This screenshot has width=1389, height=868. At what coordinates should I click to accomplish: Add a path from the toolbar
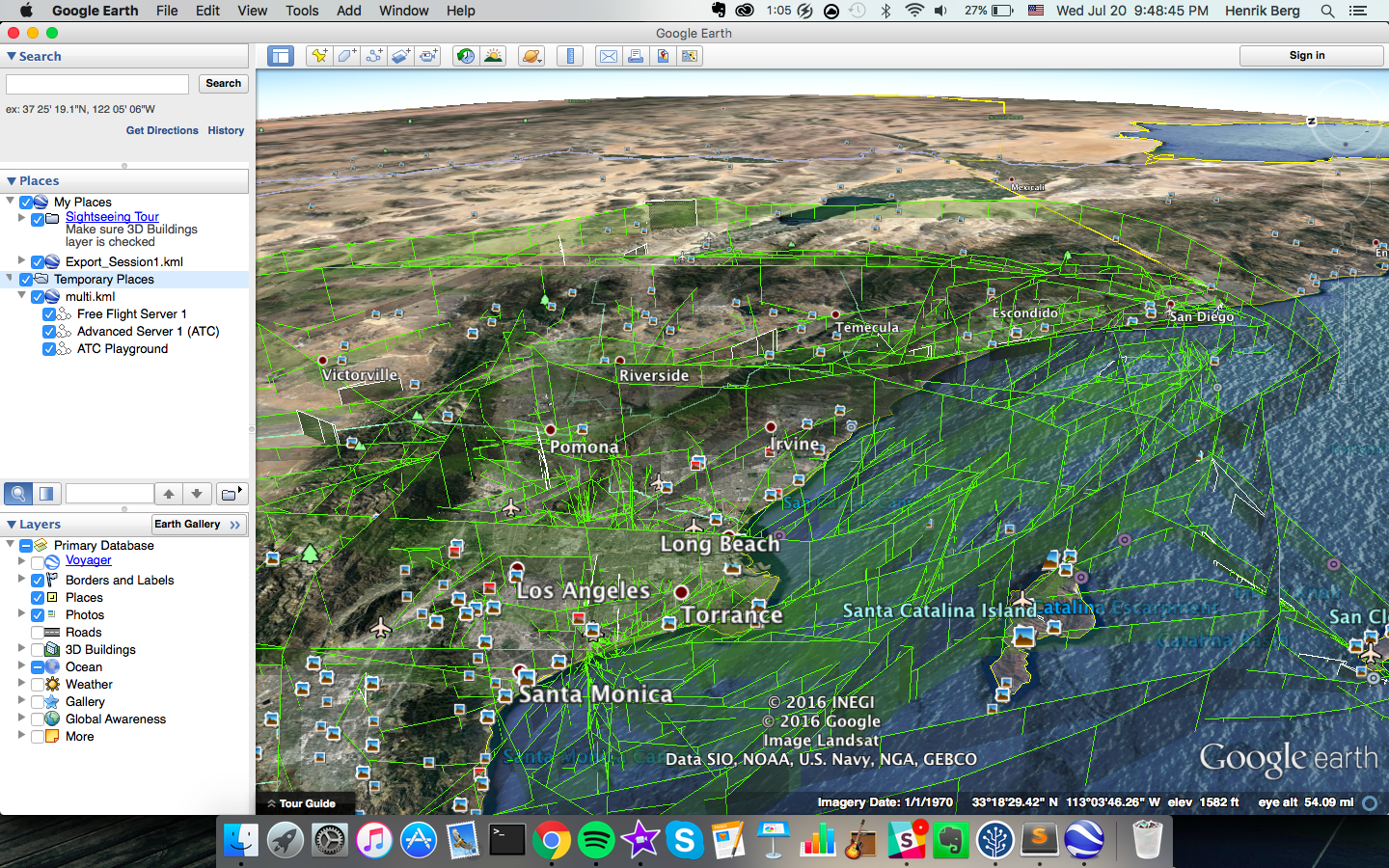point(373,56)
